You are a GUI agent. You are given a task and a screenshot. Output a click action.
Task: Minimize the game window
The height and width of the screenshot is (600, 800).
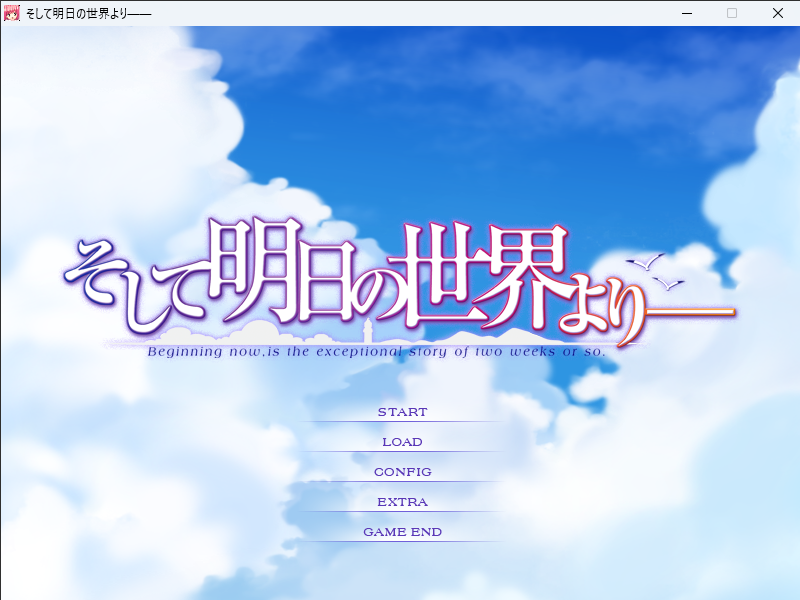tap(687, 13)
